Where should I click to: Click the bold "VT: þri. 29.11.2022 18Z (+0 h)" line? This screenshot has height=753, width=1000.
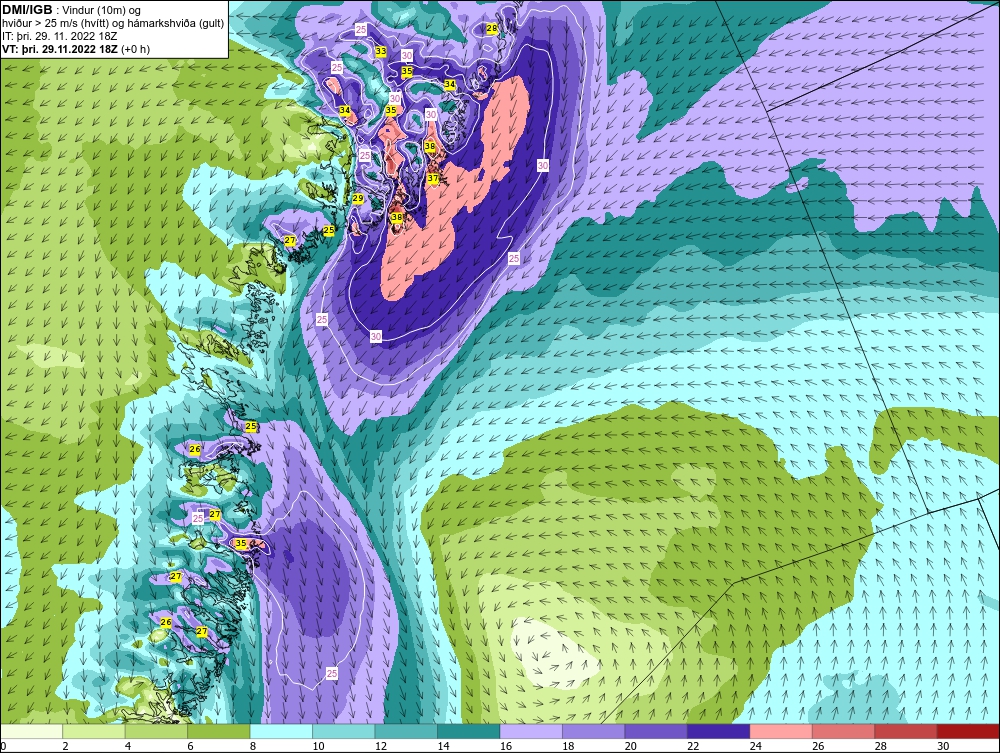(77, 49)
